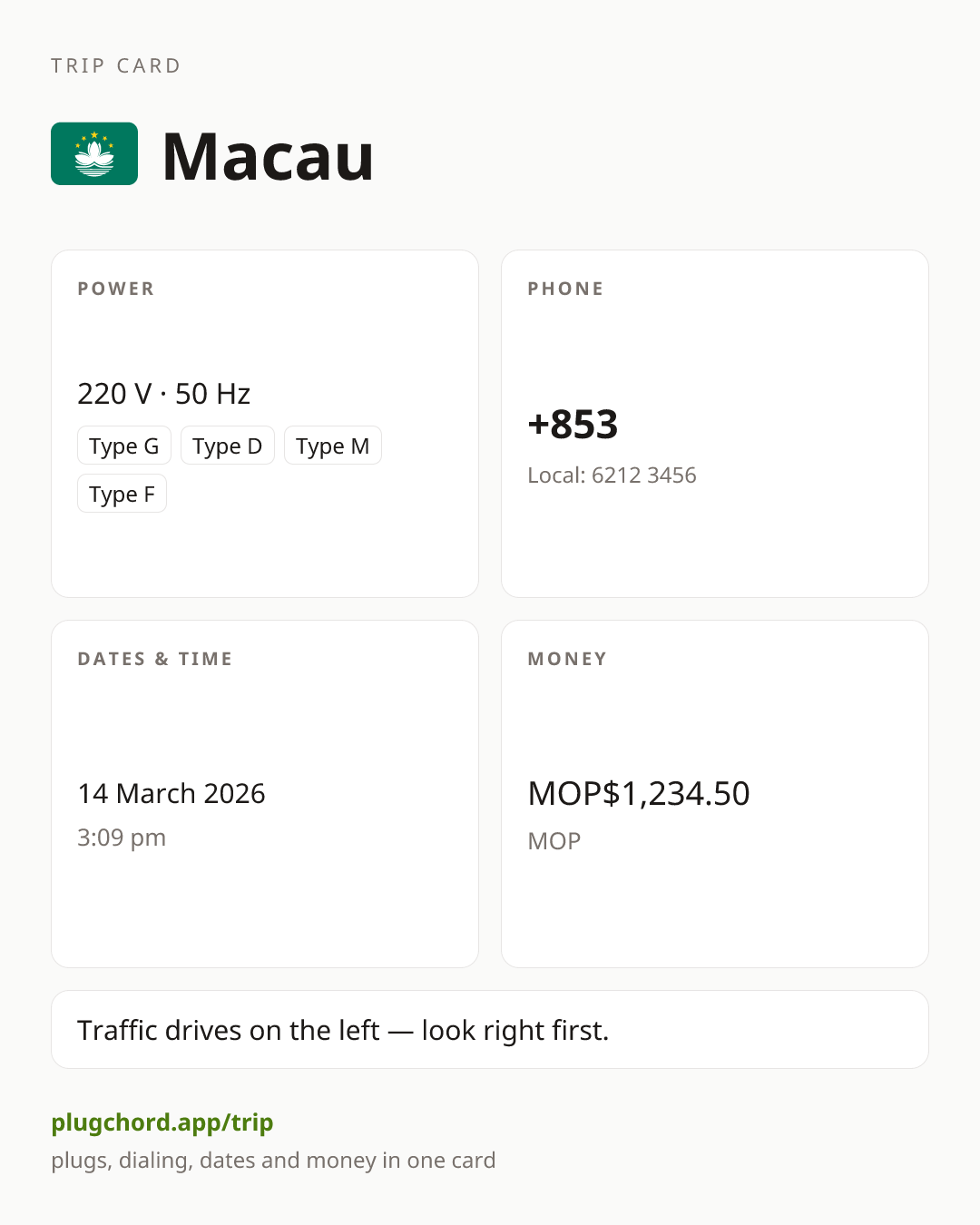Select the Type D plug chip
Screen dimensions: 980x1225
pyautogui.click(x=228, y=446)
